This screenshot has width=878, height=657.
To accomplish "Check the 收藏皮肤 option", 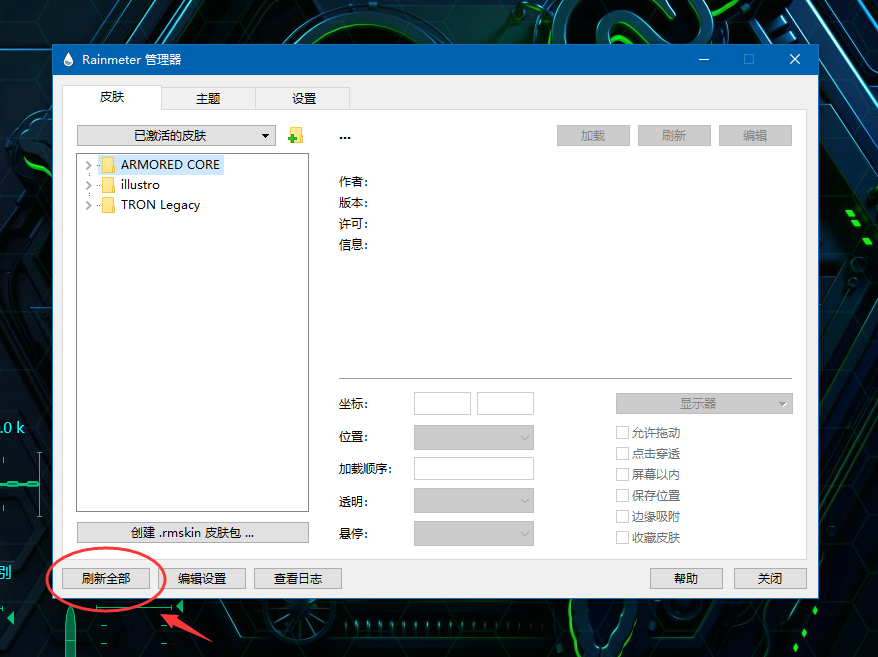I will (x=622, y=537).
